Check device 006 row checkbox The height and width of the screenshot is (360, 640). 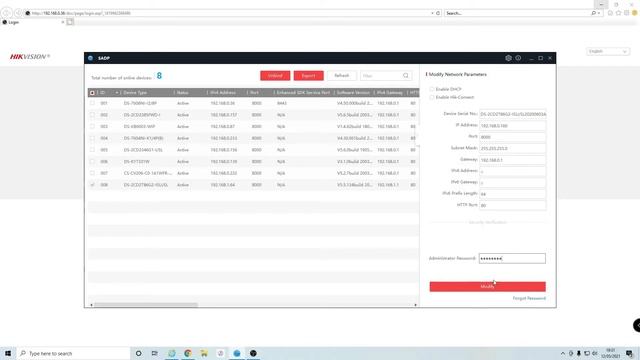(92, 162)
